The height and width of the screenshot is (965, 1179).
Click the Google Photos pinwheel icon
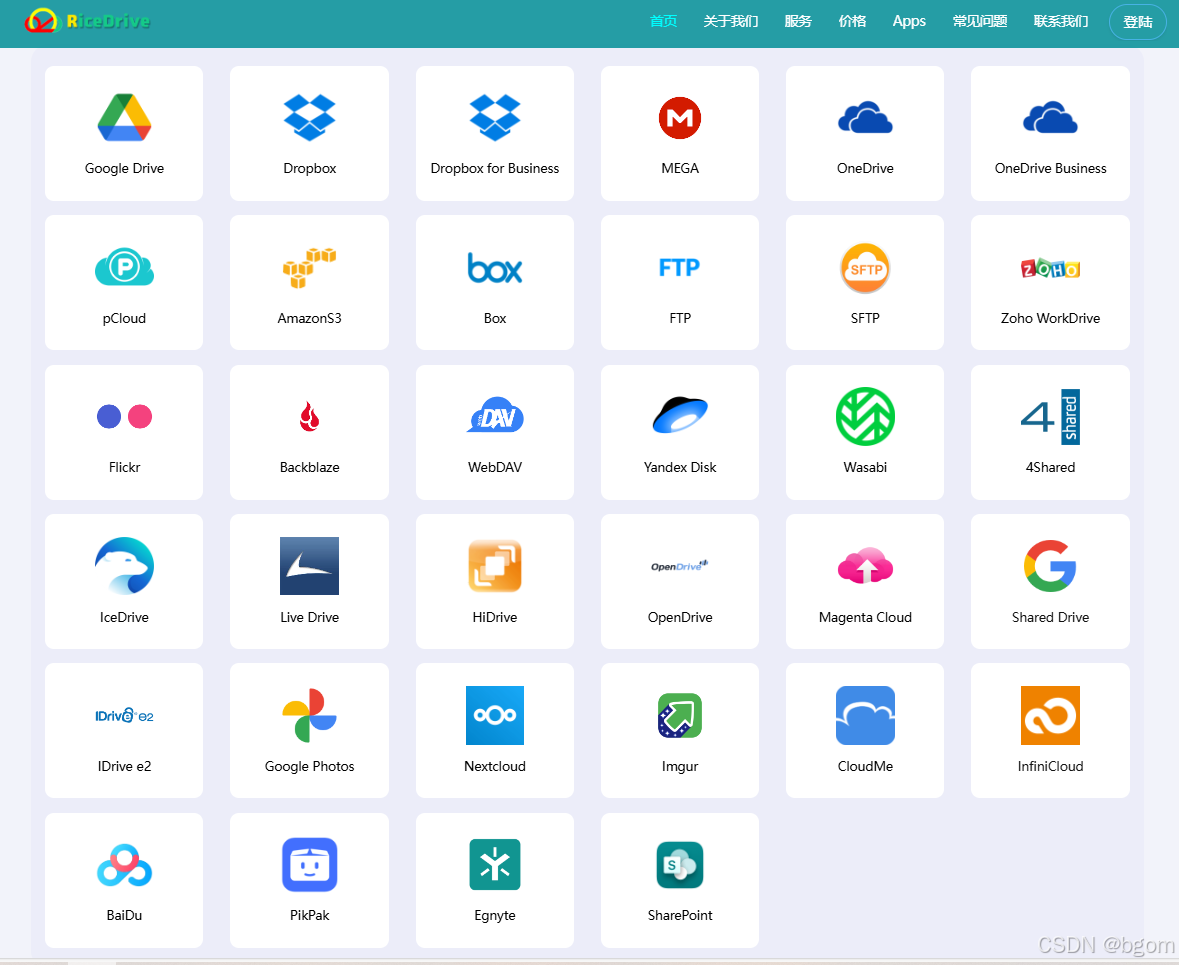click(x=309, y=715)
